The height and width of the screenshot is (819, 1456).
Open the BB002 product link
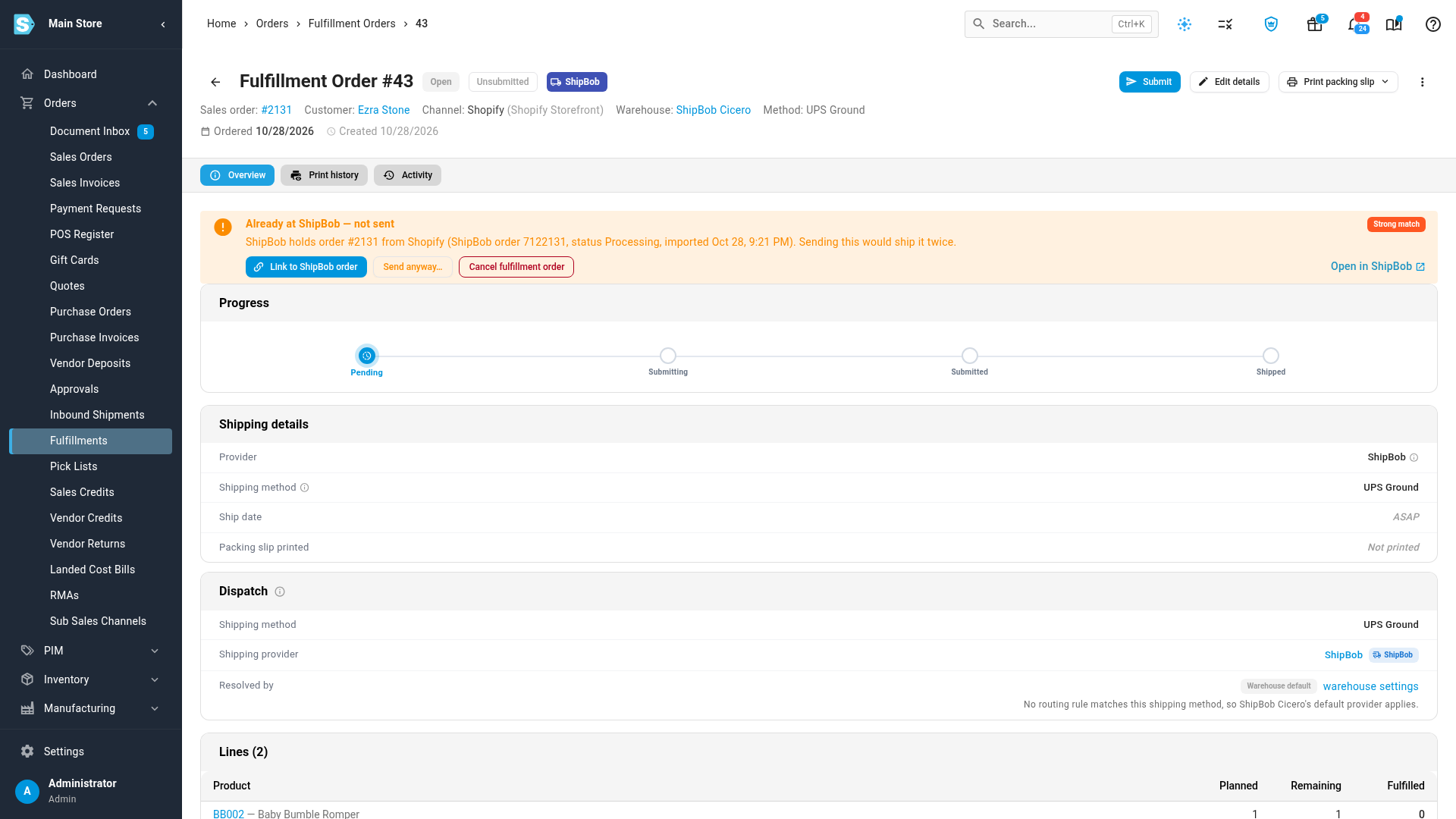[228, 814]
